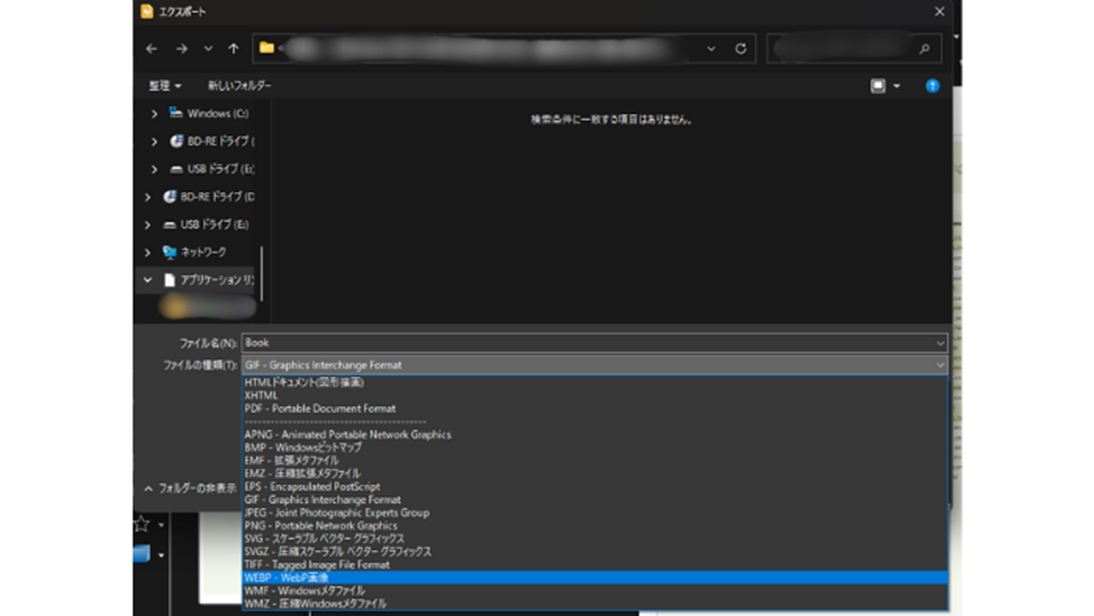Screen dimensions: 1094x616
Task: Go up one folder level
Action: pyautogui.click(x=233, y=48)
